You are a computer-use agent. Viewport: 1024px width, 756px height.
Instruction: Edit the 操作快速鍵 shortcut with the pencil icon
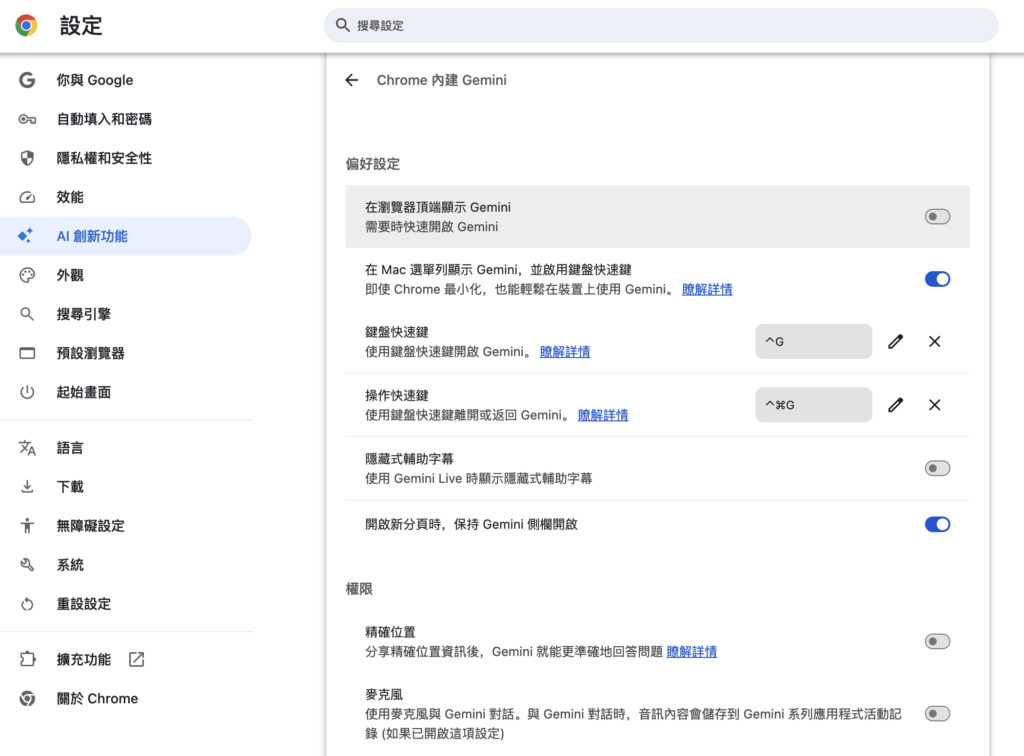(895, 405)
